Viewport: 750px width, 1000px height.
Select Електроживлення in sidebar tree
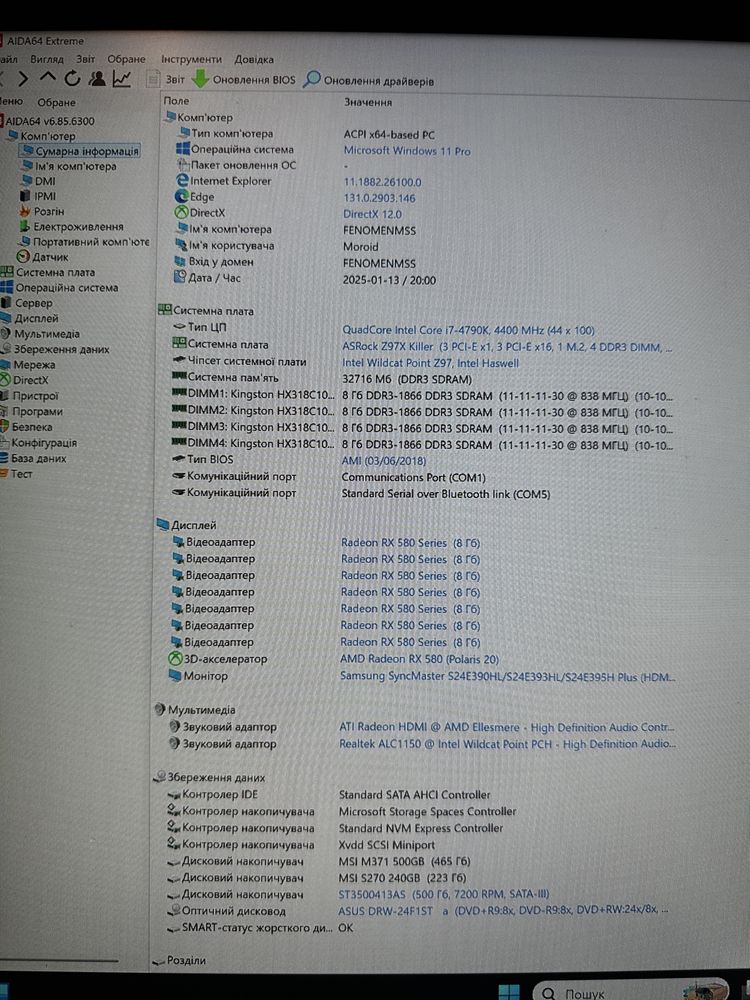[x=71, y=226]
